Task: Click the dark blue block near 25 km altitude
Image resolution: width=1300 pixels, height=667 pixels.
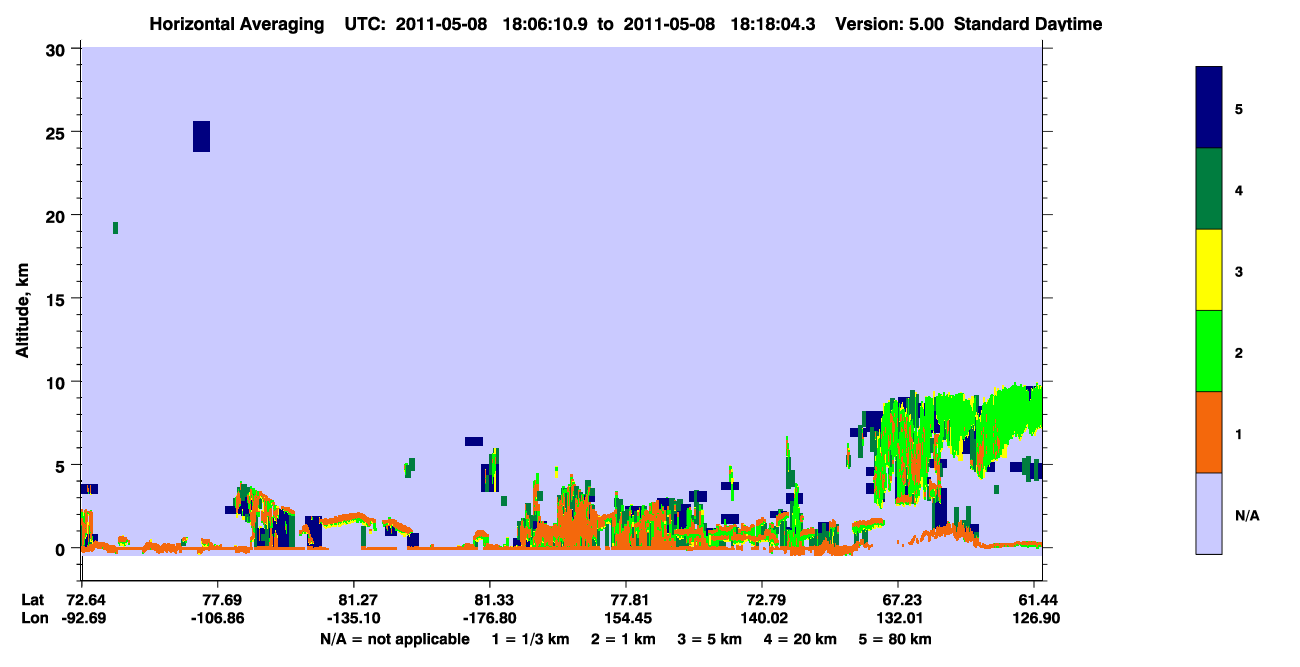Action: pyautogui.click(x=202, y=136)
